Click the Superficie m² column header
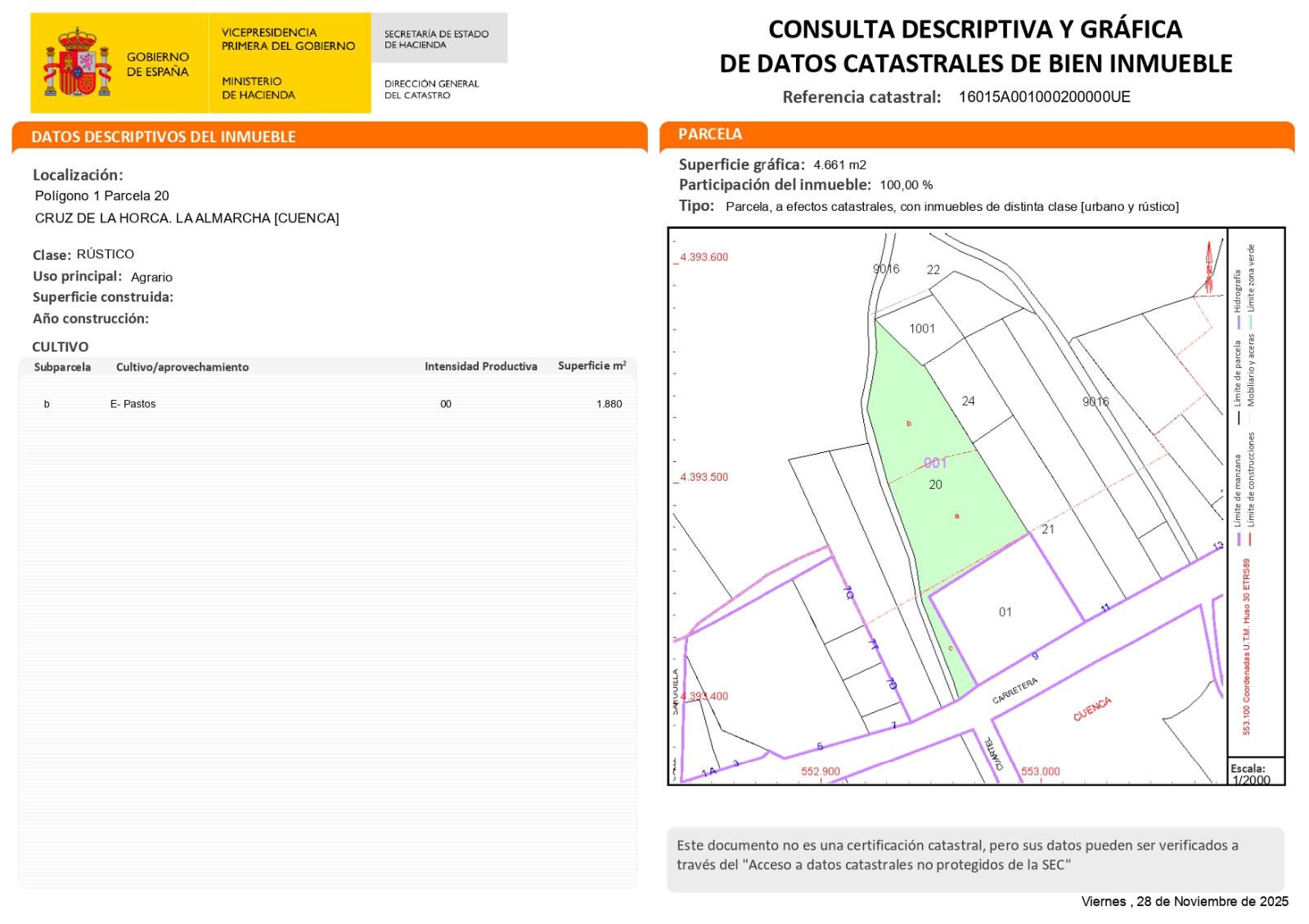Viewport: 1309px width, 924px height. 592,366
